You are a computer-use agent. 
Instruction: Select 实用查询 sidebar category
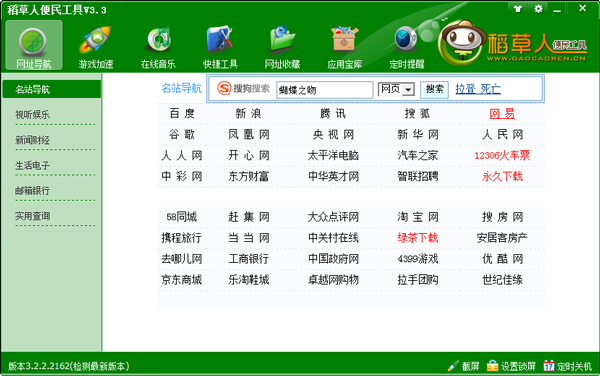coord(33,216)
